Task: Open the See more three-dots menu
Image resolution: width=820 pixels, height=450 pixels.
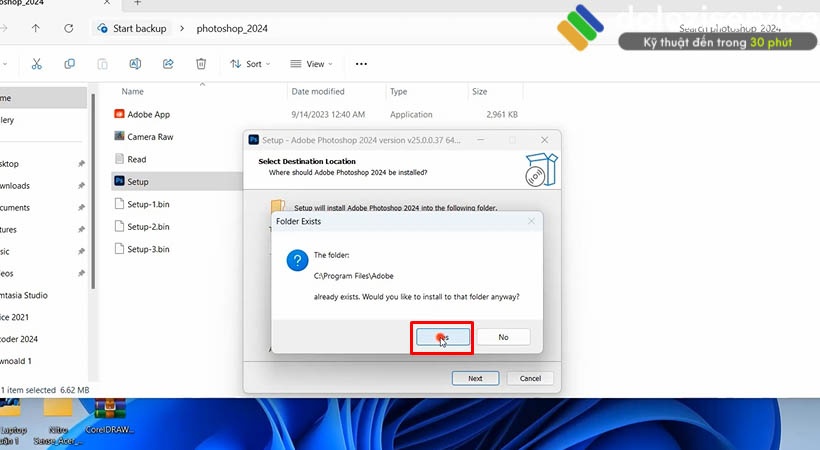Action: click(361, 64)
